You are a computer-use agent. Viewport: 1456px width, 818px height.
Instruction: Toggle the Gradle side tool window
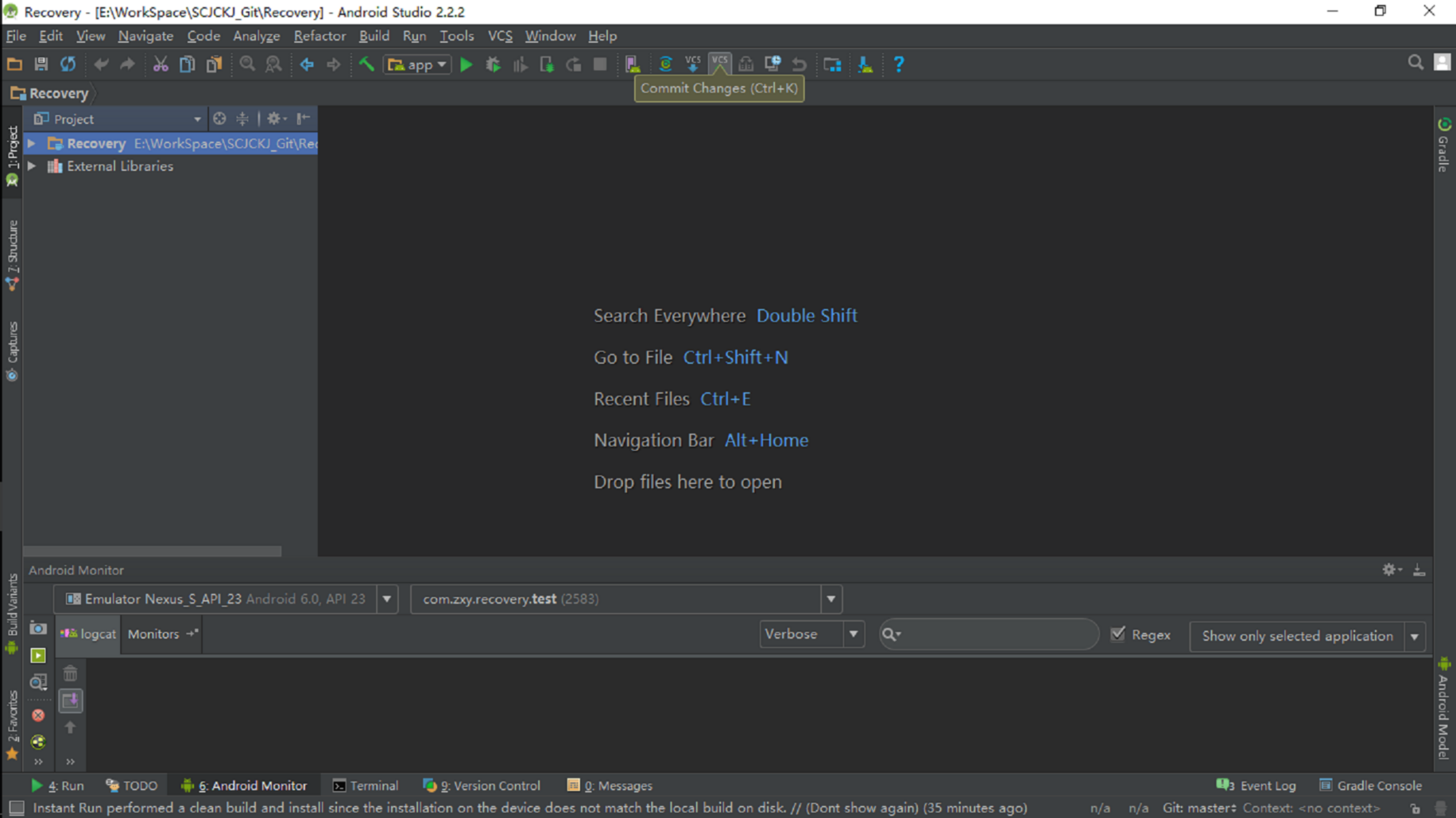coord(1444,145)
